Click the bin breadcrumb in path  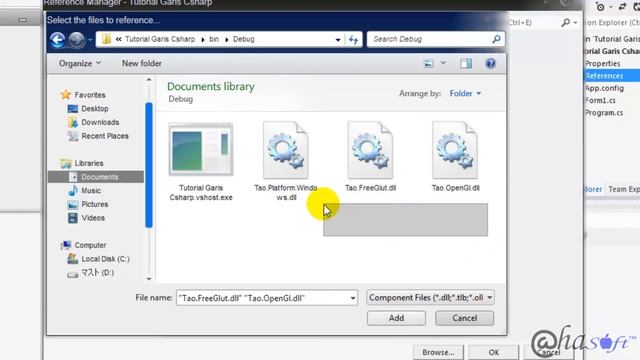214,39
